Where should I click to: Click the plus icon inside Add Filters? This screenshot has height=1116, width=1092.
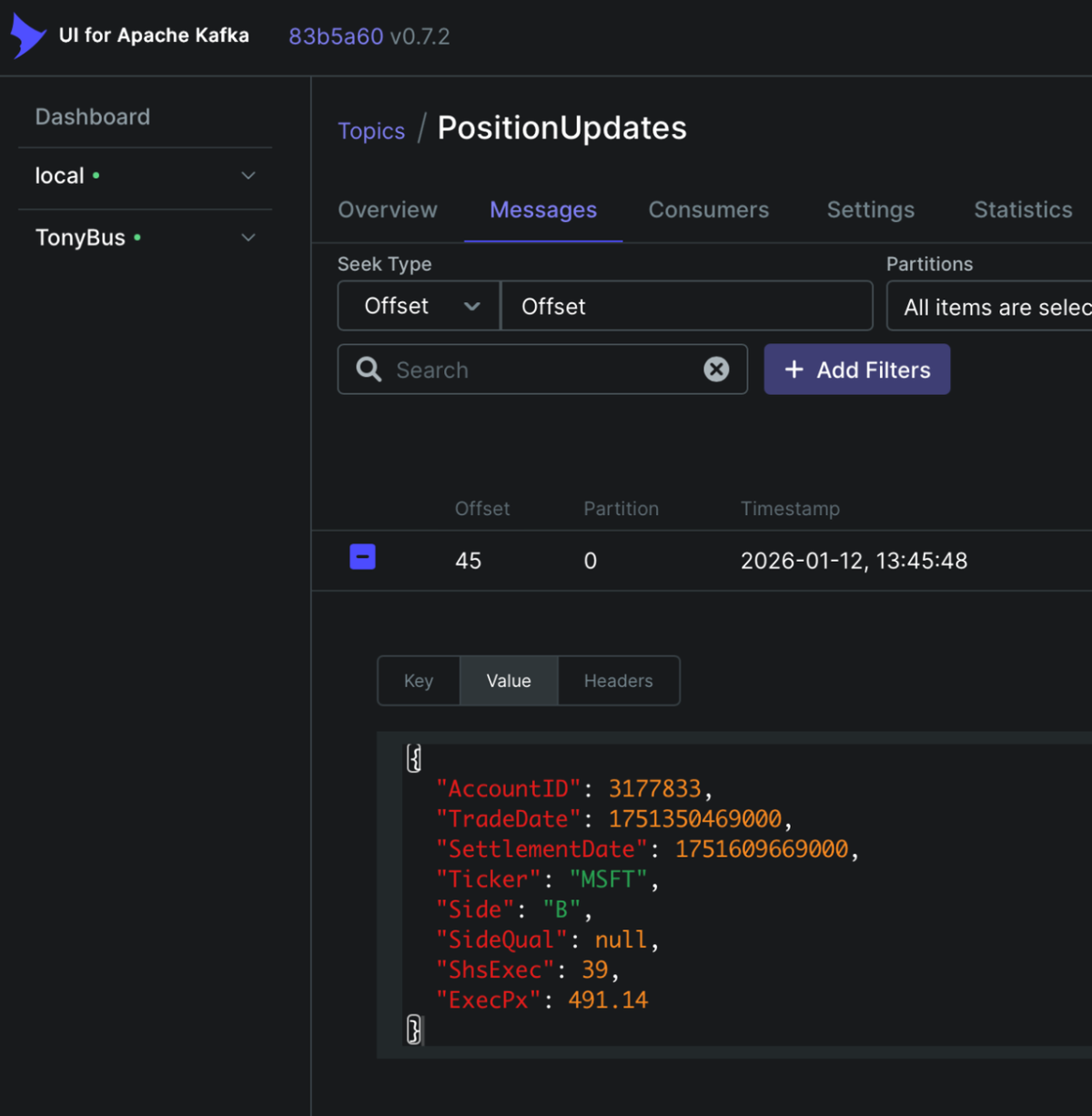click(794, 370)
